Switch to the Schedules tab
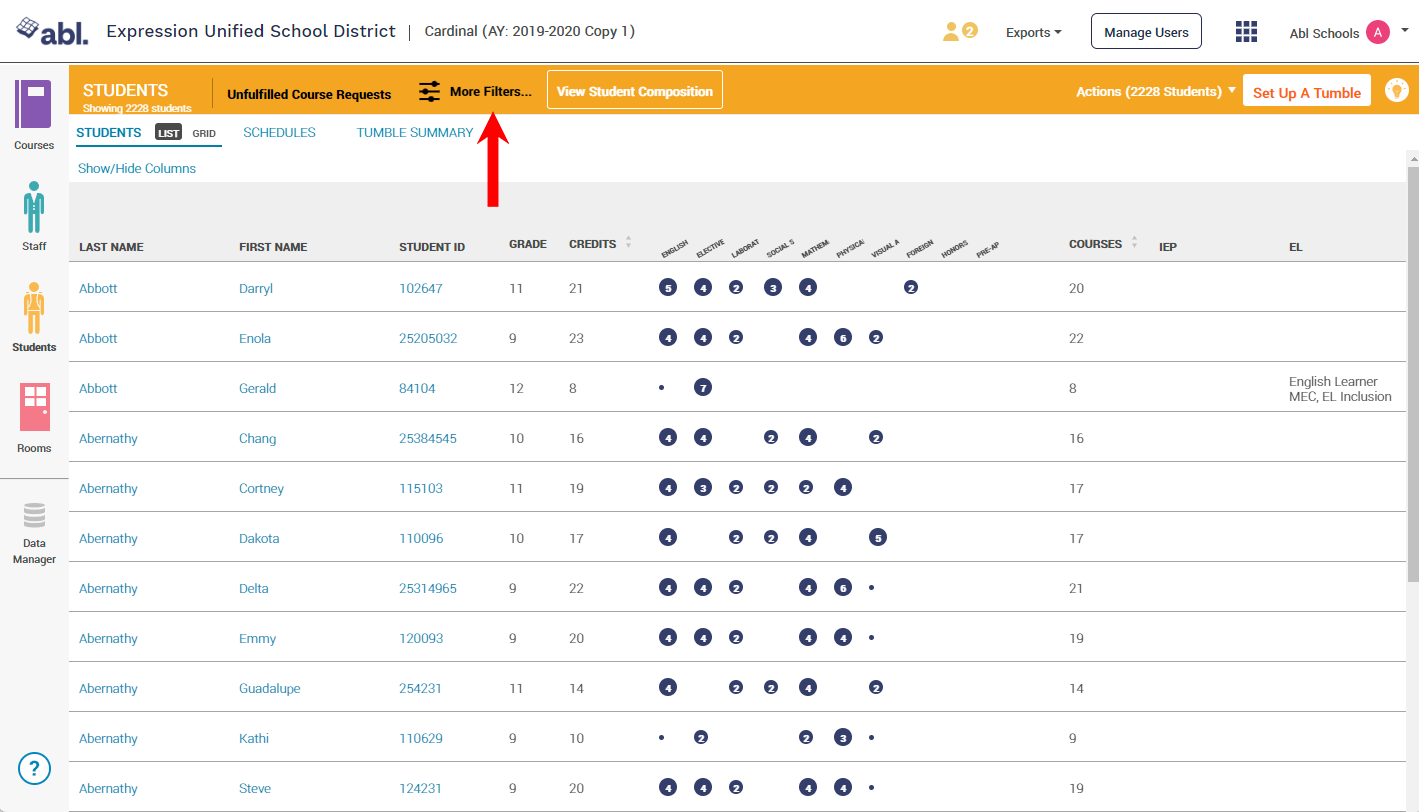Viewport: 1419px width, 812px height. 279,132
